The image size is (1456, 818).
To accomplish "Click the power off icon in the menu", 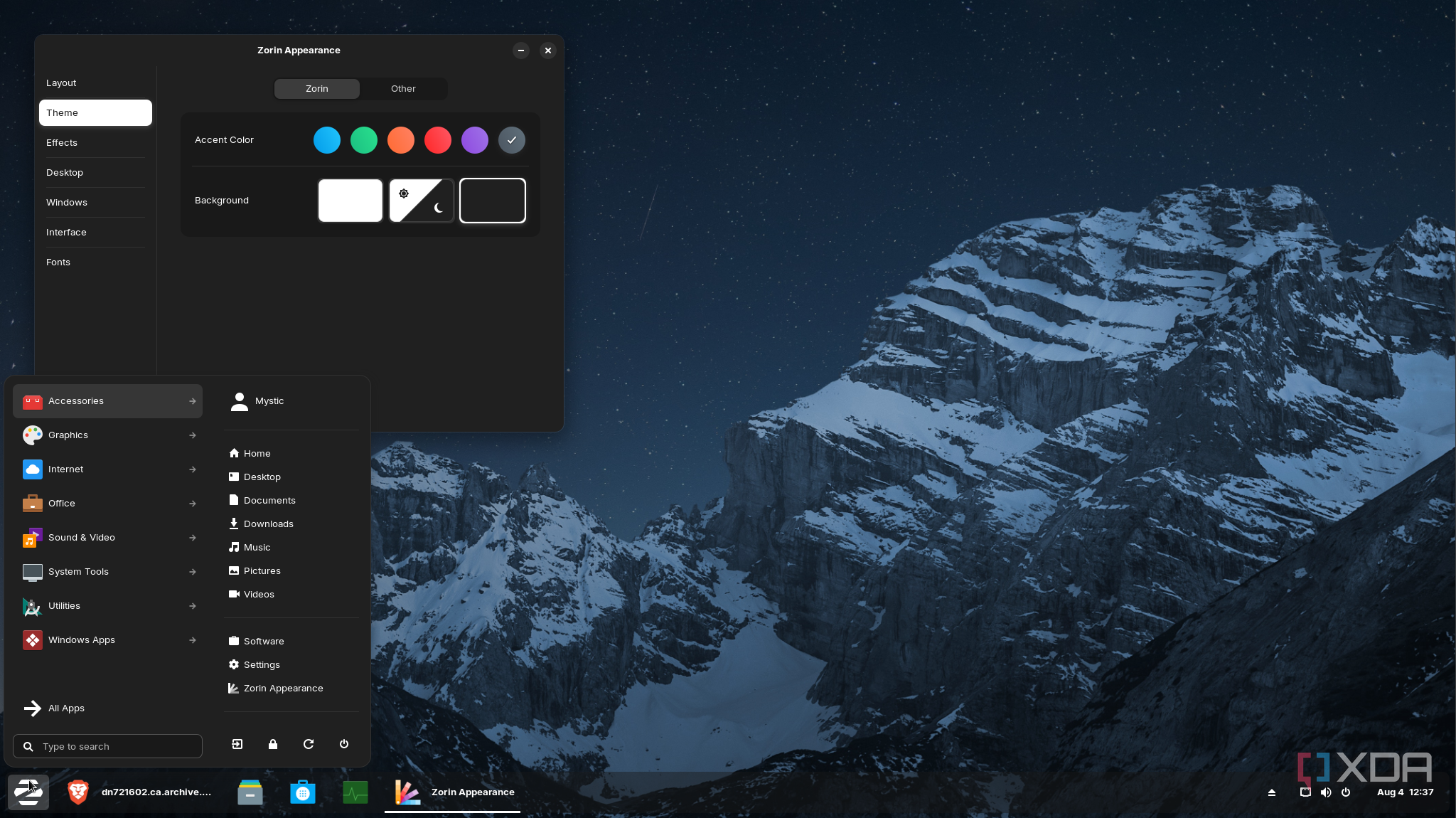I will tap(344, 744).
